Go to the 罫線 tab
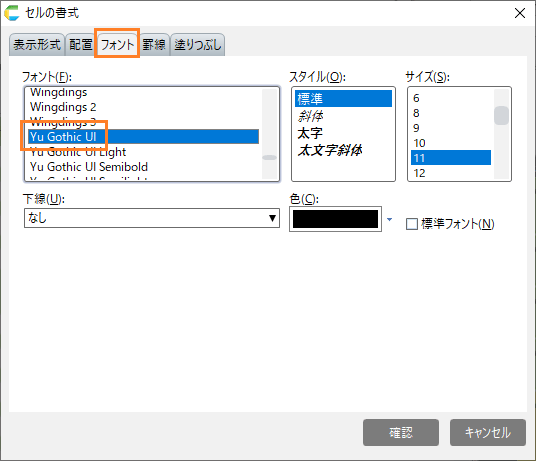The width and height of the screenshot is (536, 461). pos(154,45)
